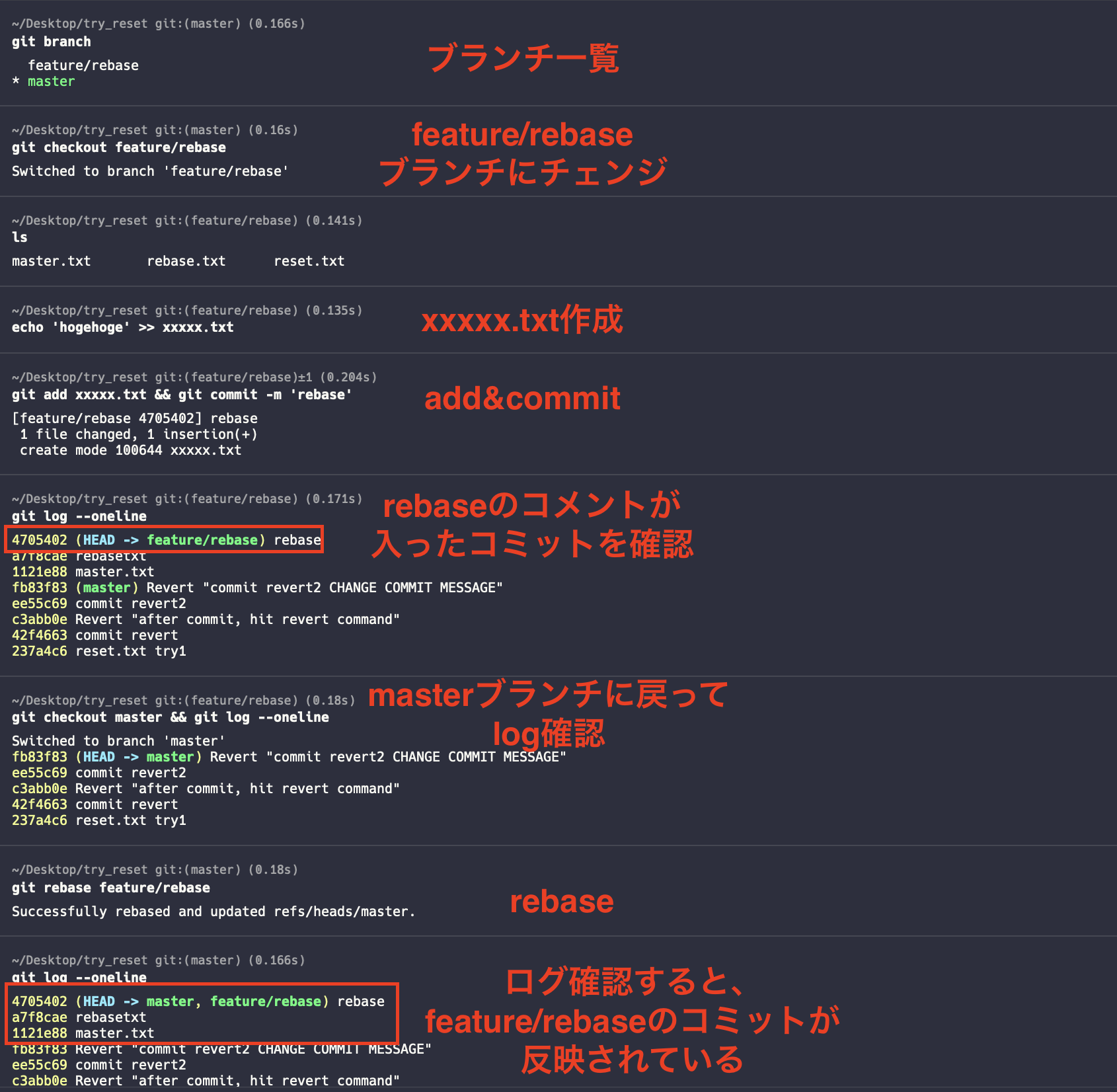Click the Successfully rebased output message

(213, 911)
